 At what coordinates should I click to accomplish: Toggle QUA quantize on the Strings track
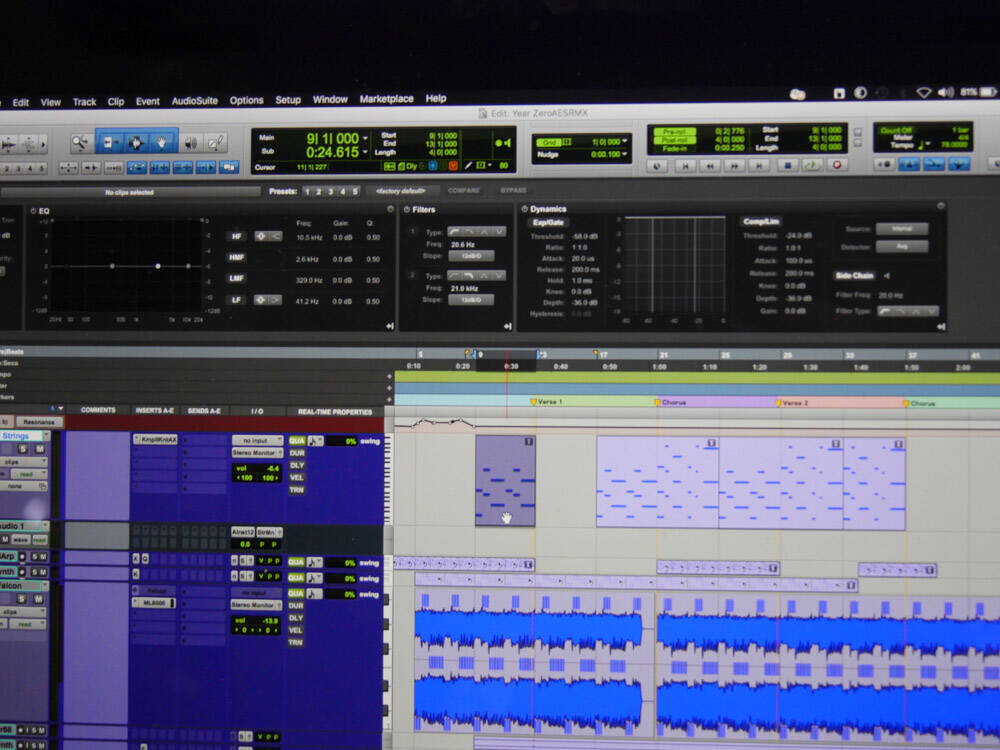[x=297, y=441]
